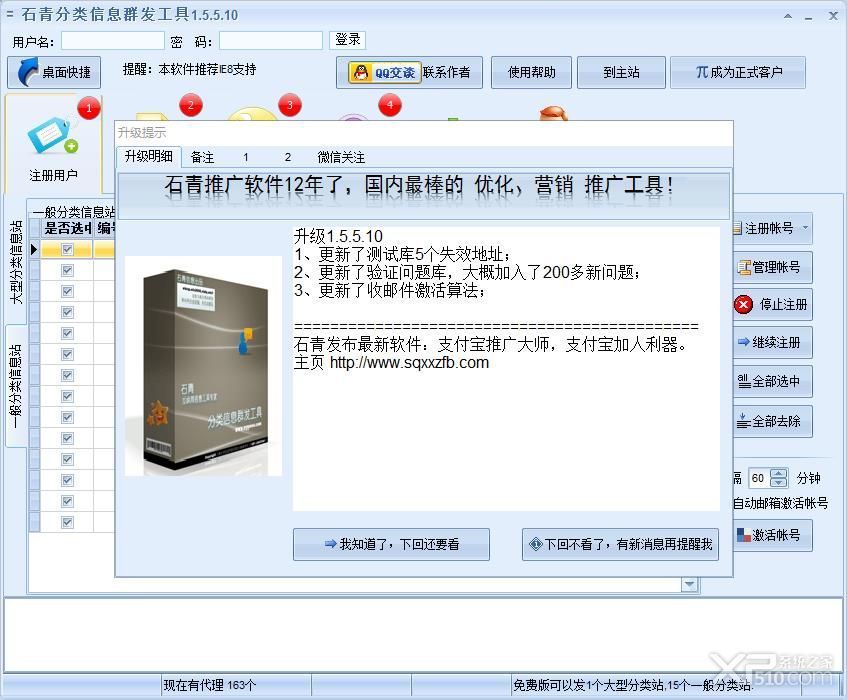Click the 是否选中 column header
The image size is (847, 700).
point(67,228)
